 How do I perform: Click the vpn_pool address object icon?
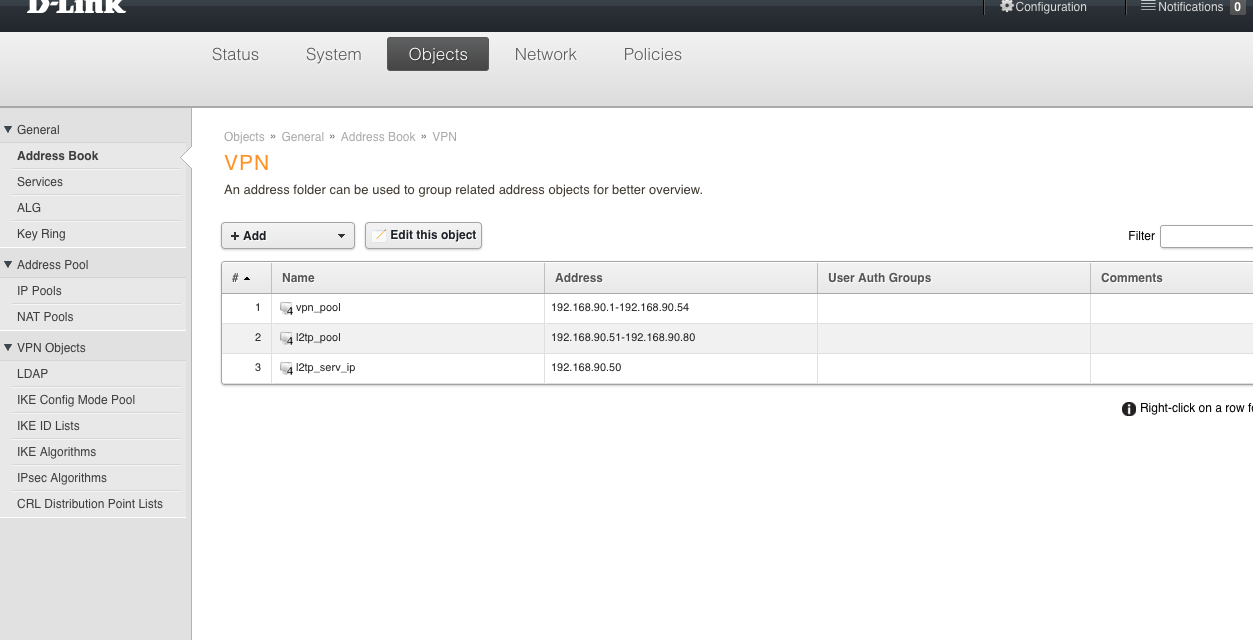(x=287, y=309)
